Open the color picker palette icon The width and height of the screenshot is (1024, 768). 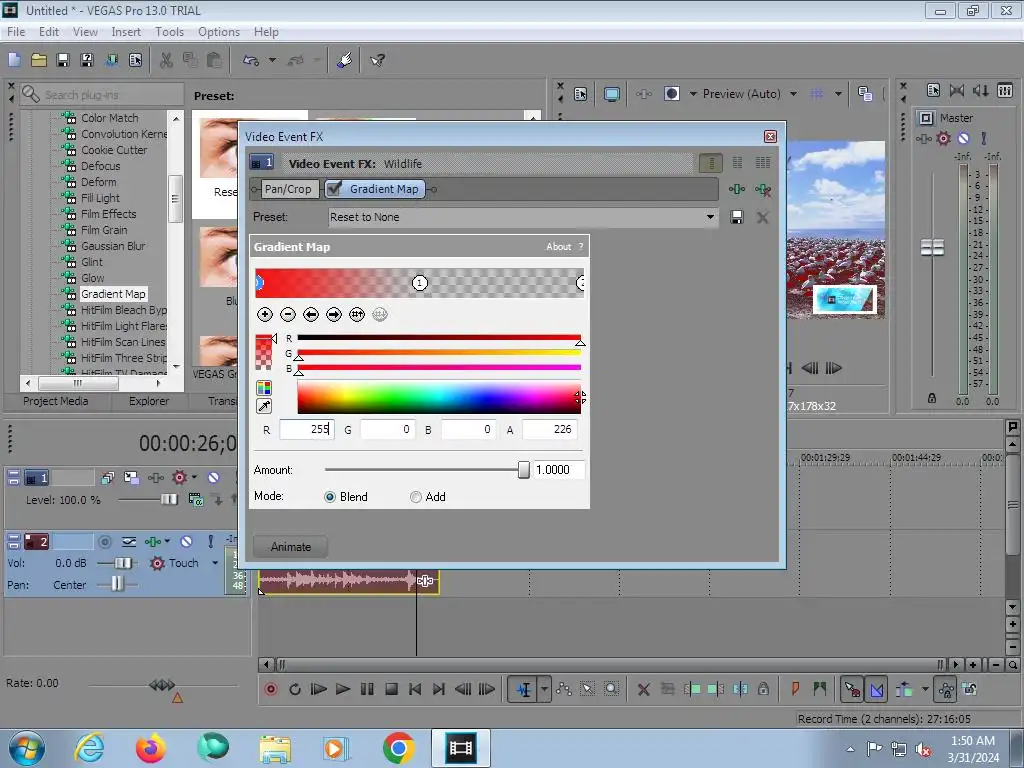[264, 388]
